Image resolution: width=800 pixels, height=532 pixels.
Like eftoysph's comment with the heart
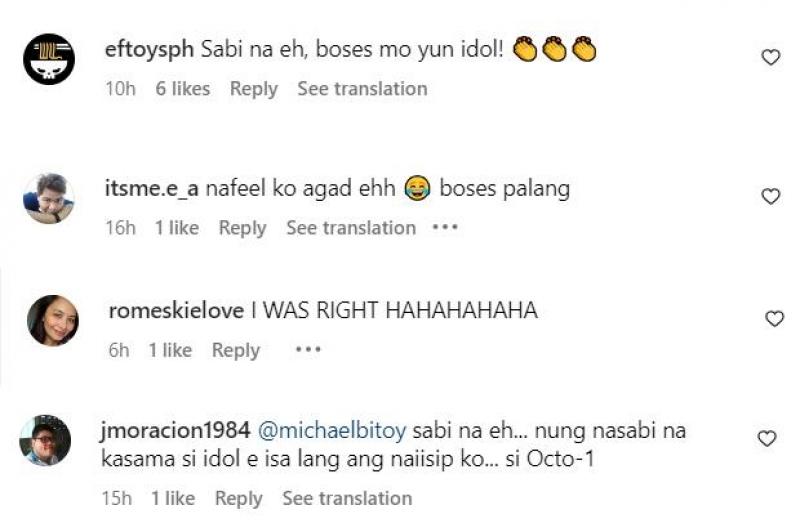point(770,58)
